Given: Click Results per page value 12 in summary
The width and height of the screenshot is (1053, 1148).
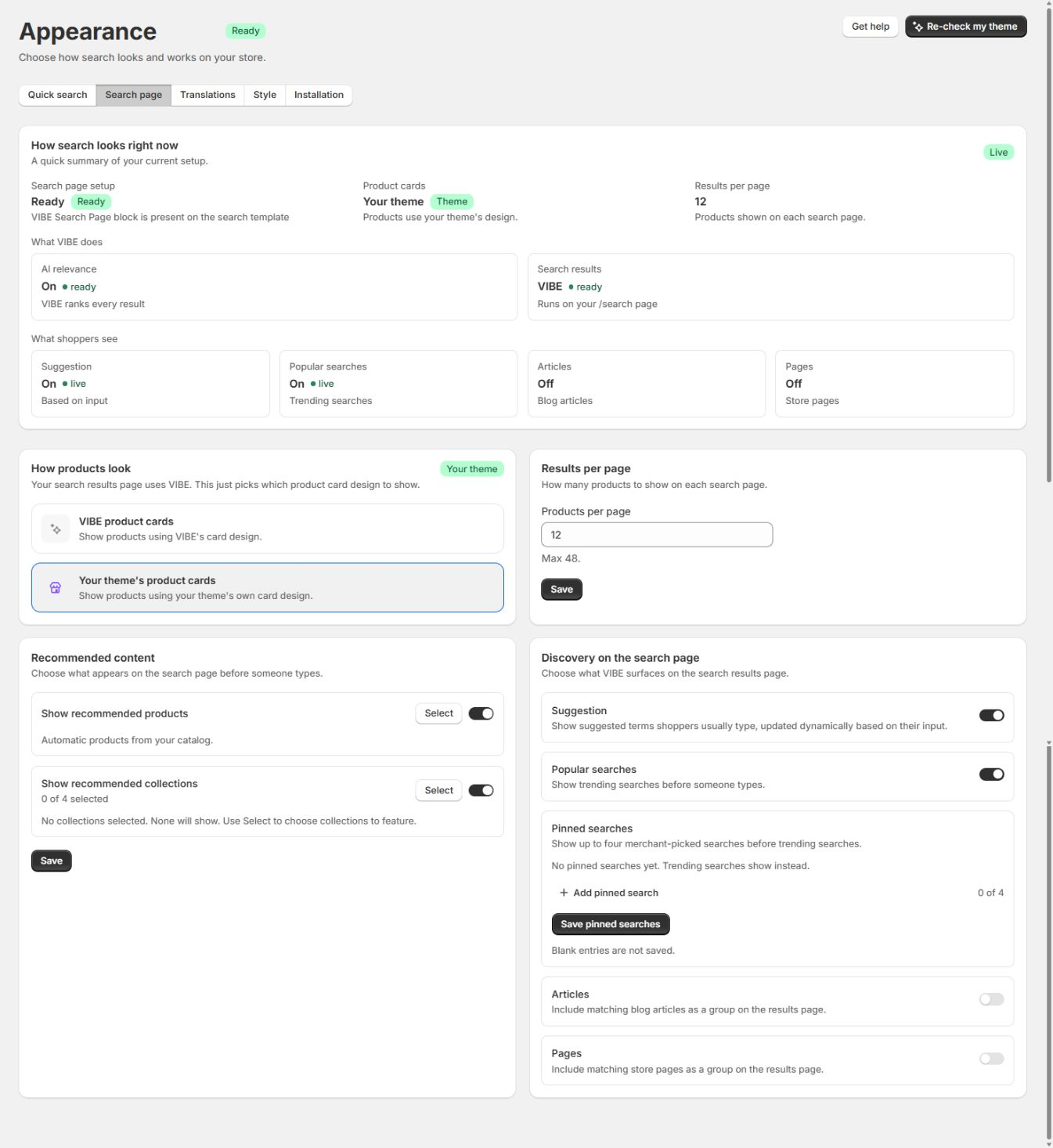Looking at the screenshot, I should [701, 202].
